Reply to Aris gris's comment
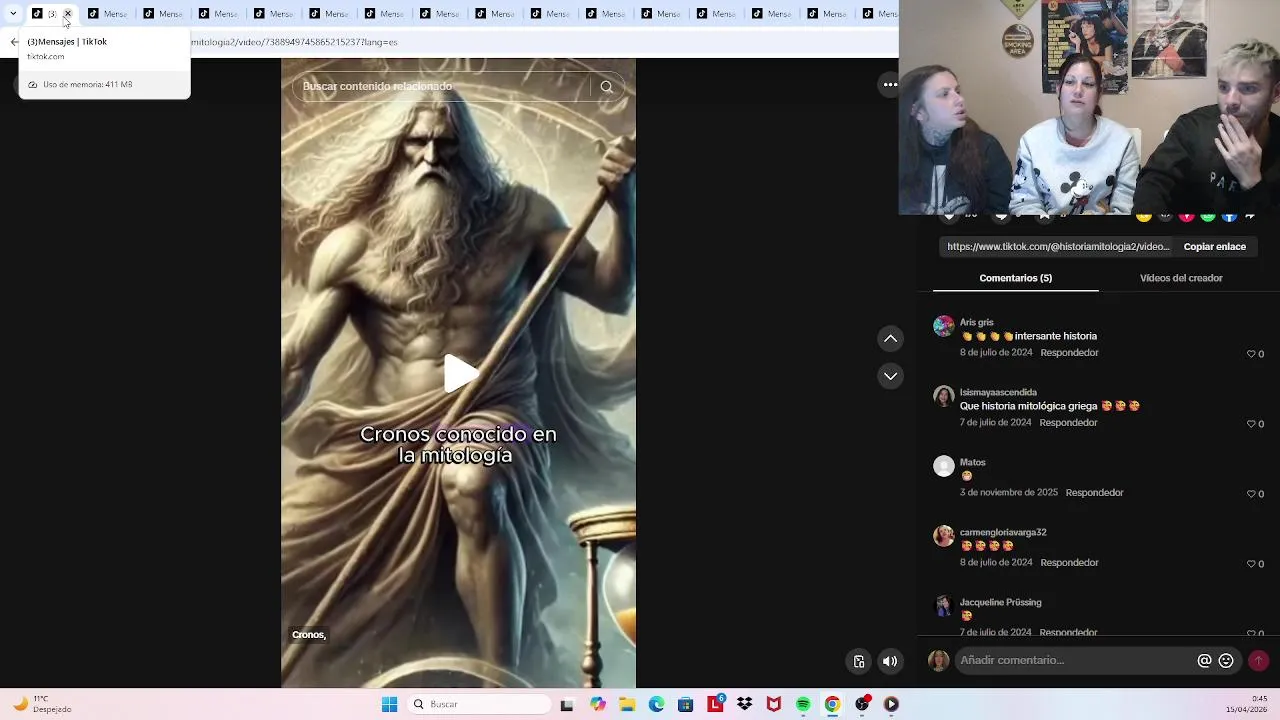 (x=1069, y=353)
